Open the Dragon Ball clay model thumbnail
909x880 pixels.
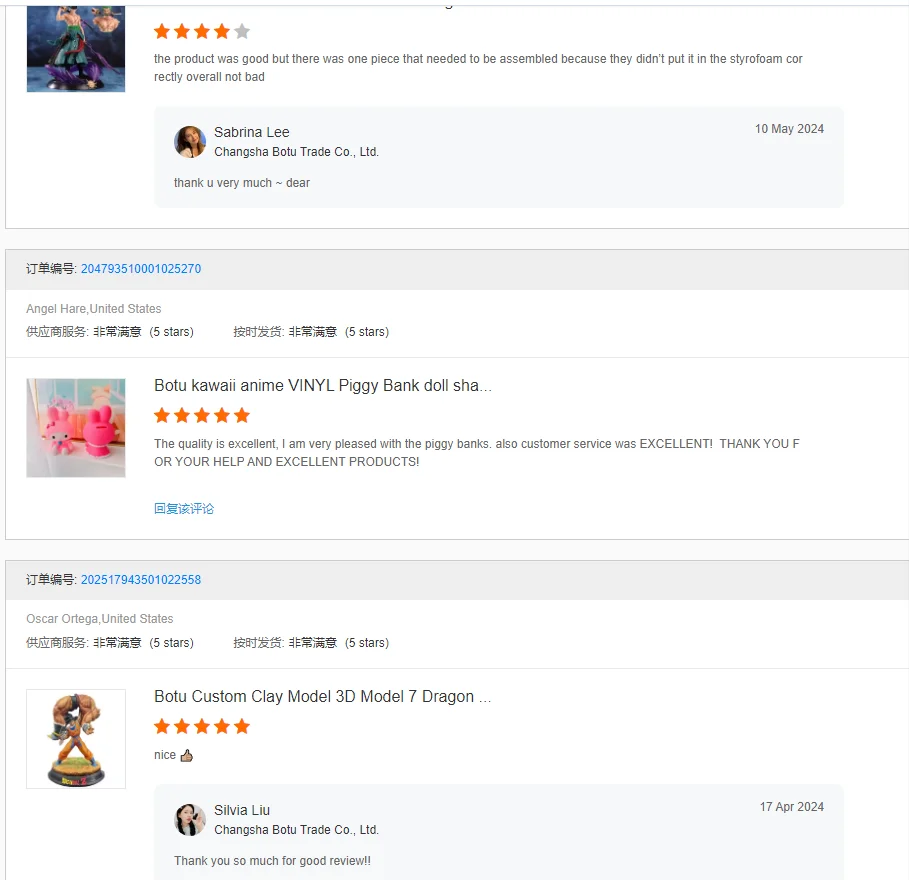tap(76, 739)
